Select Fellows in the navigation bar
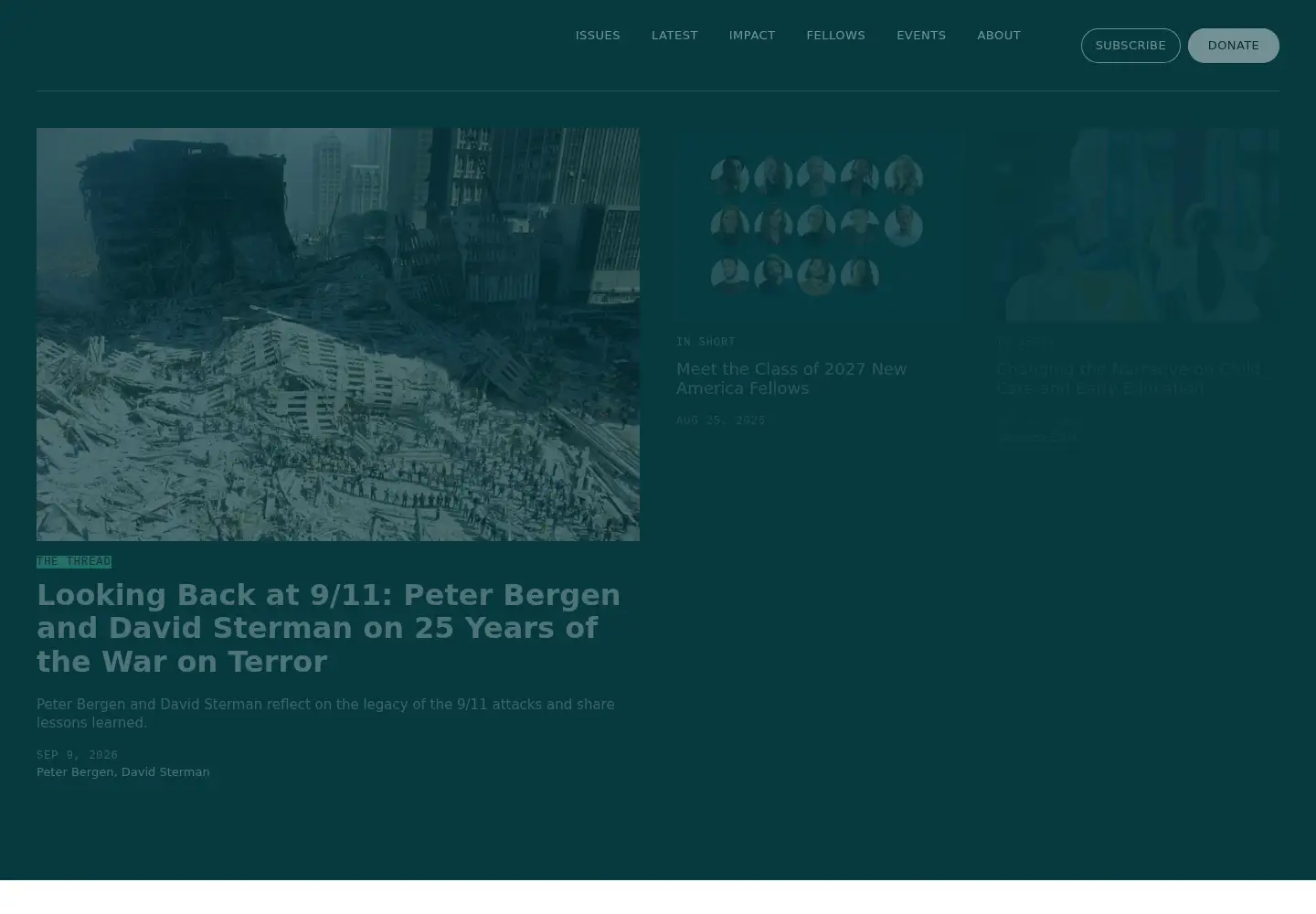 click(835, 36)
